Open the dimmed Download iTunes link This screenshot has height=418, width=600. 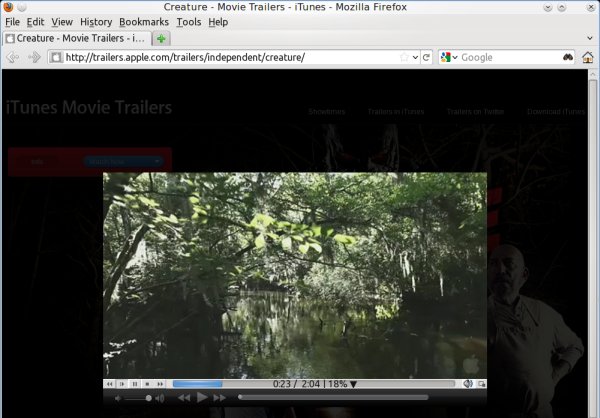coord(556,111)
